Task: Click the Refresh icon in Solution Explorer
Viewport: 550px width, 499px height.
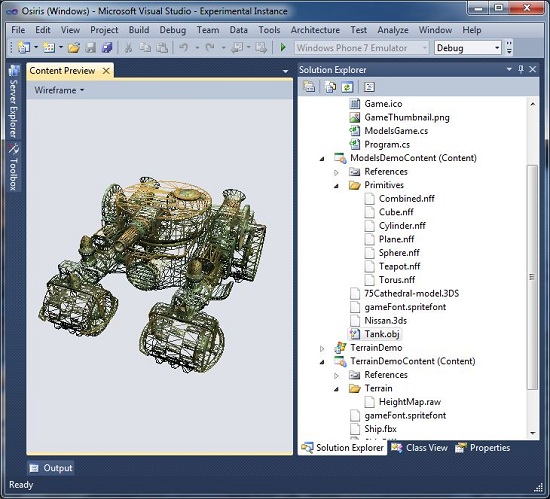Action: (x=347, y=87)
